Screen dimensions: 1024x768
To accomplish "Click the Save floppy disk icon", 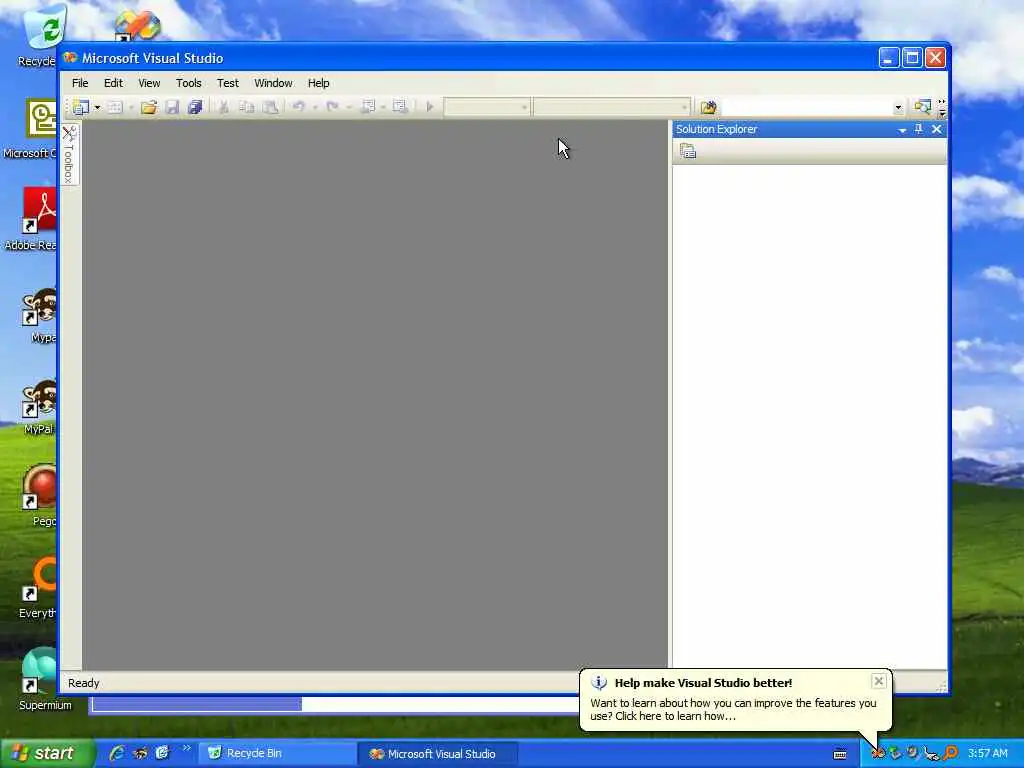I will 172,107.
